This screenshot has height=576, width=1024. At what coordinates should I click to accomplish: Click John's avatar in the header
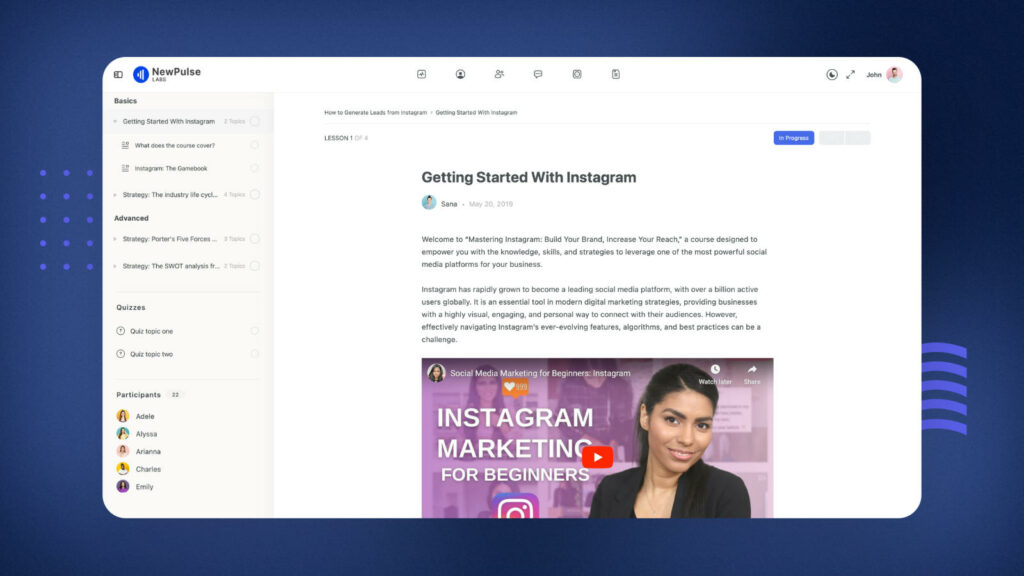coord(894,74)
